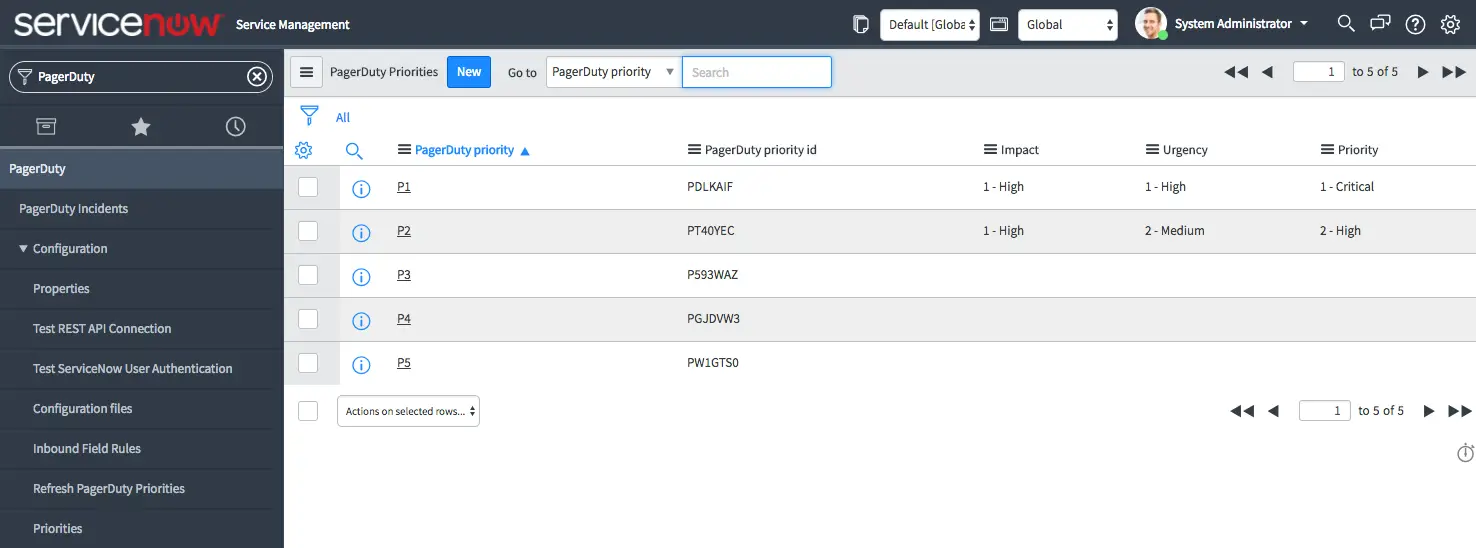
Task: Collapse the Configuration navigator section
Action: coord(63,249)
